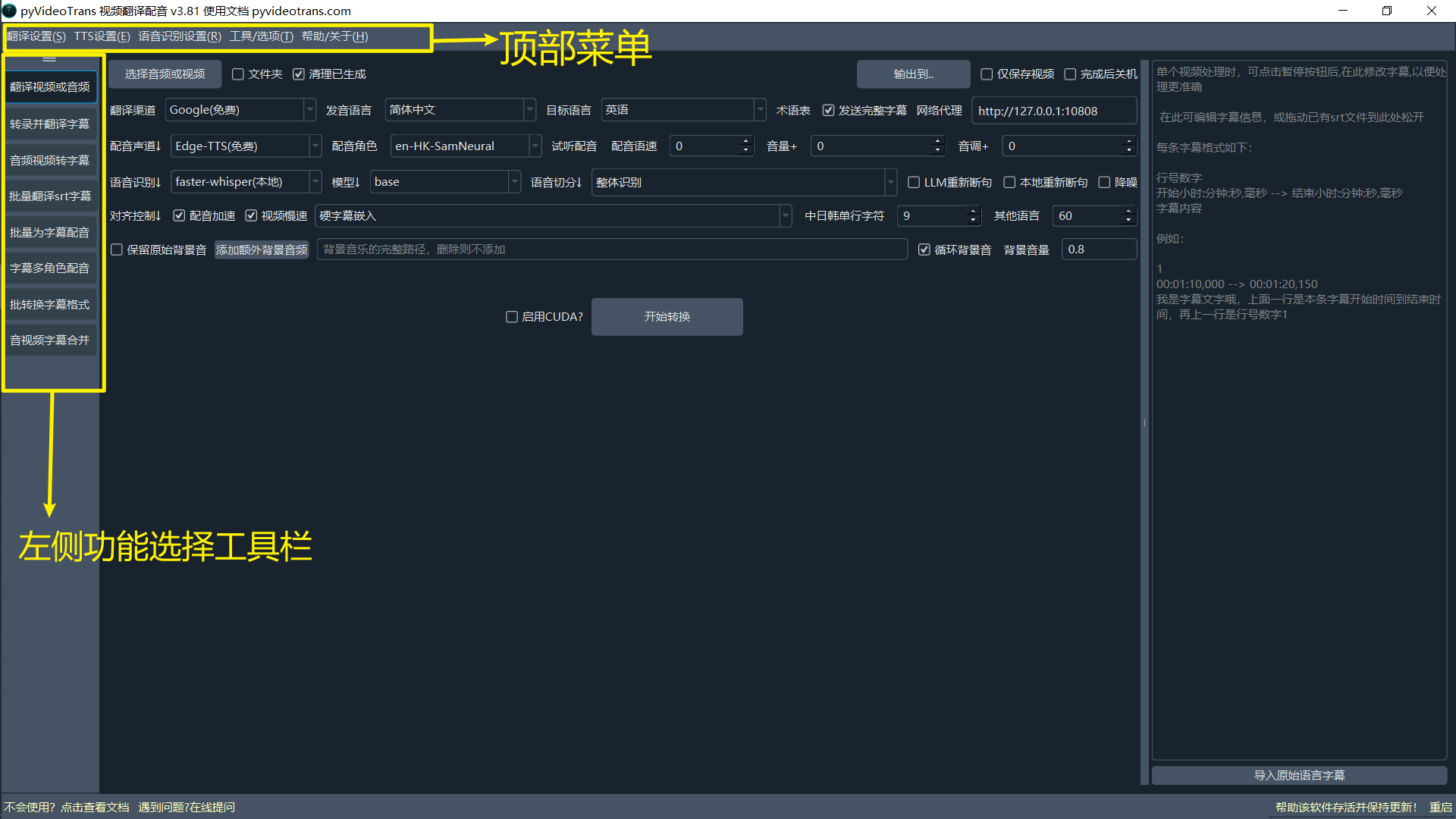Open 批量翻译srt字幕 sidebar tool
The height and width of the screenshot is (819, 1456).
point(50,196)
